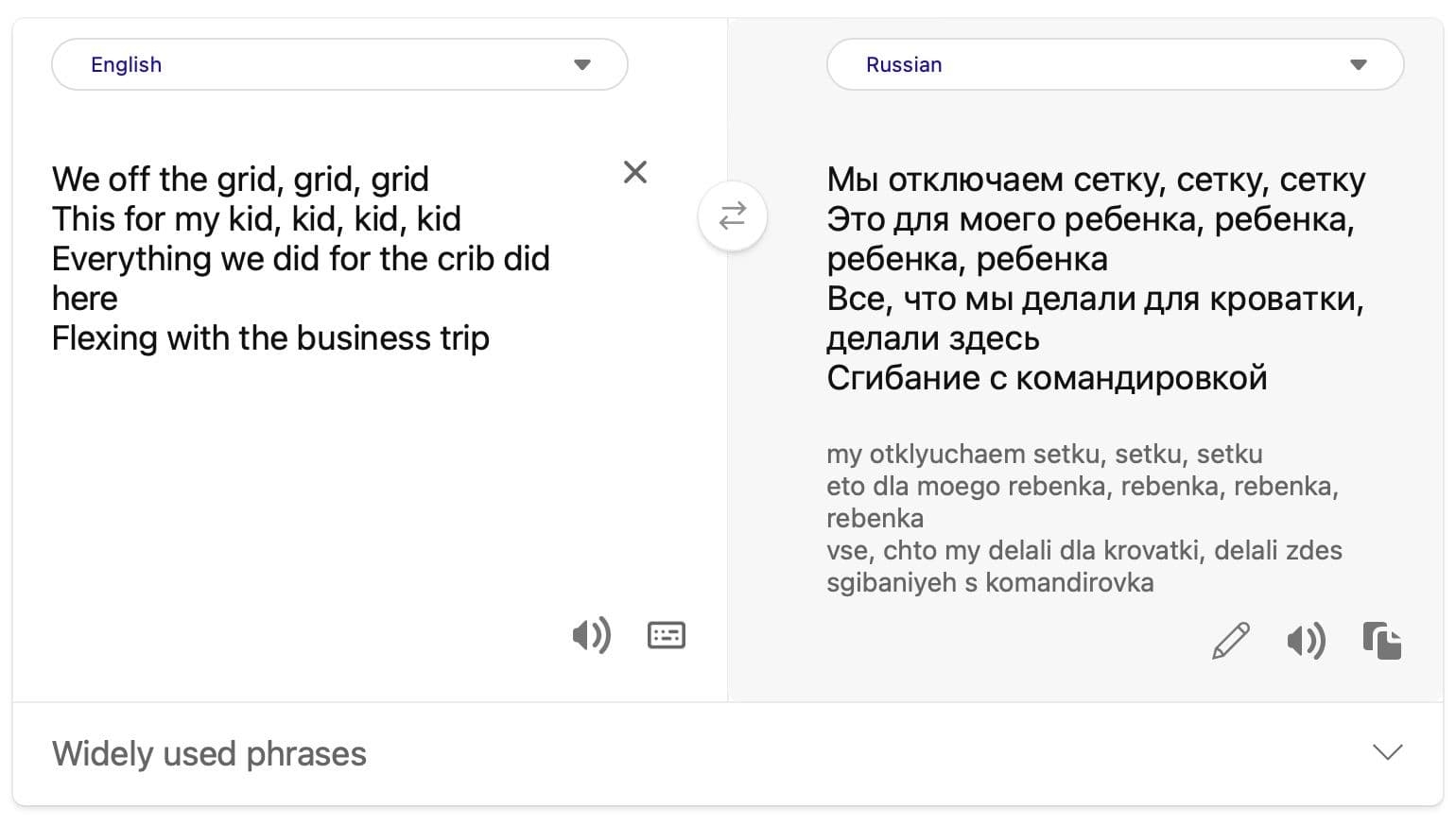Viewport: 1456px width, 826px height.
Task: Play audio of the Russian translation
Action: point(1306,641)
